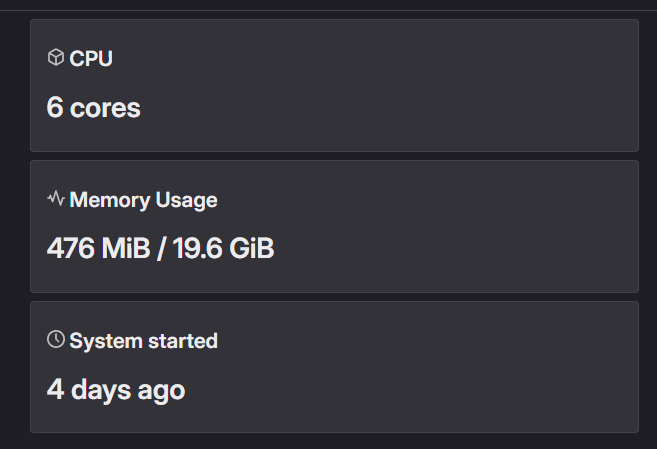Click the number 6 in the core count

55,107
